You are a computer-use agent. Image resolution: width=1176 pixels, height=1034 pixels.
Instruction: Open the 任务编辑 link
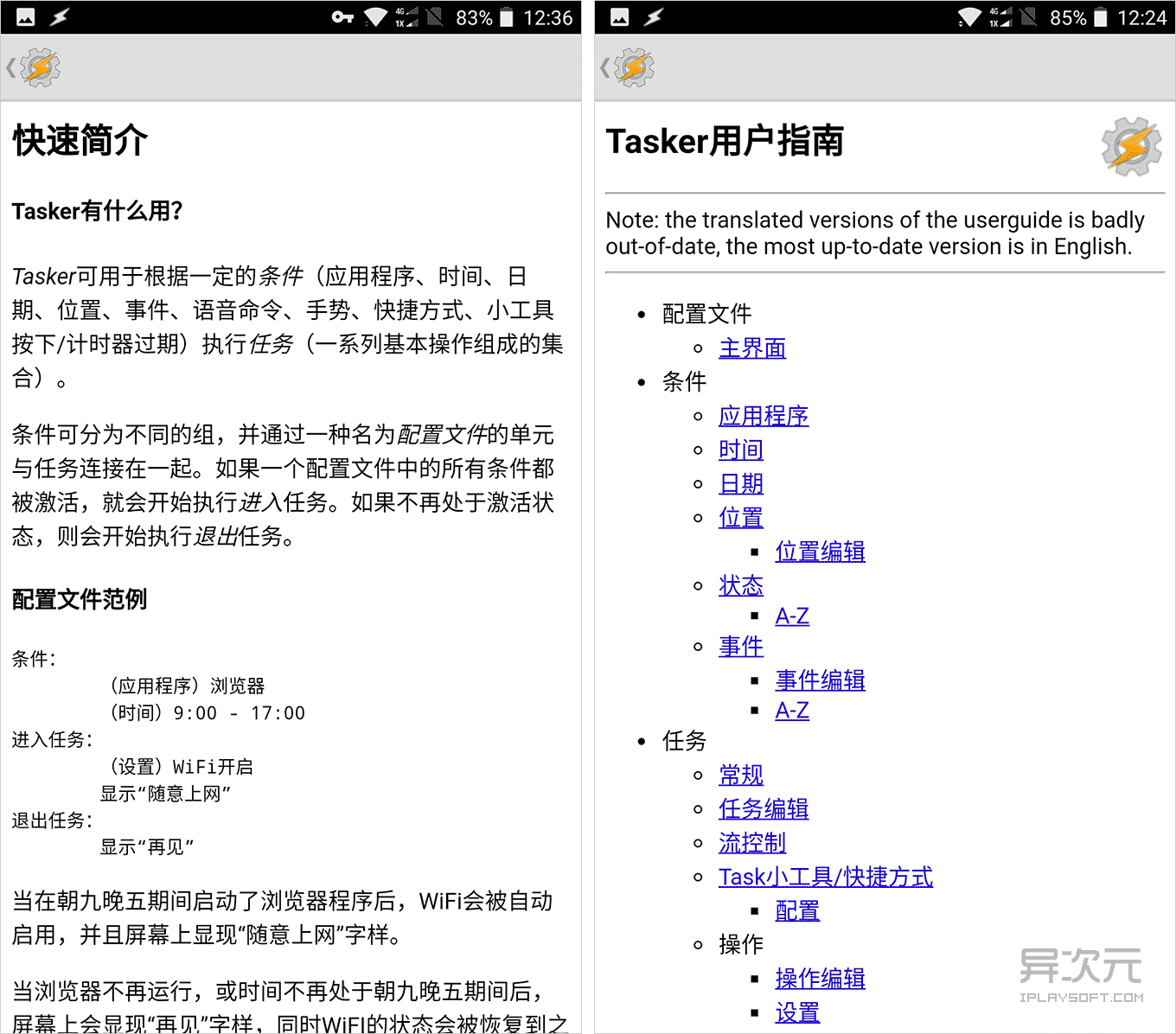pyautogui.click(x=764, y=808)
